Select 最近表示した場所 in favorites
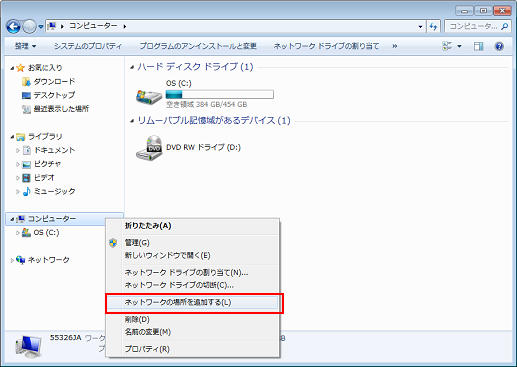 point(61,109)
